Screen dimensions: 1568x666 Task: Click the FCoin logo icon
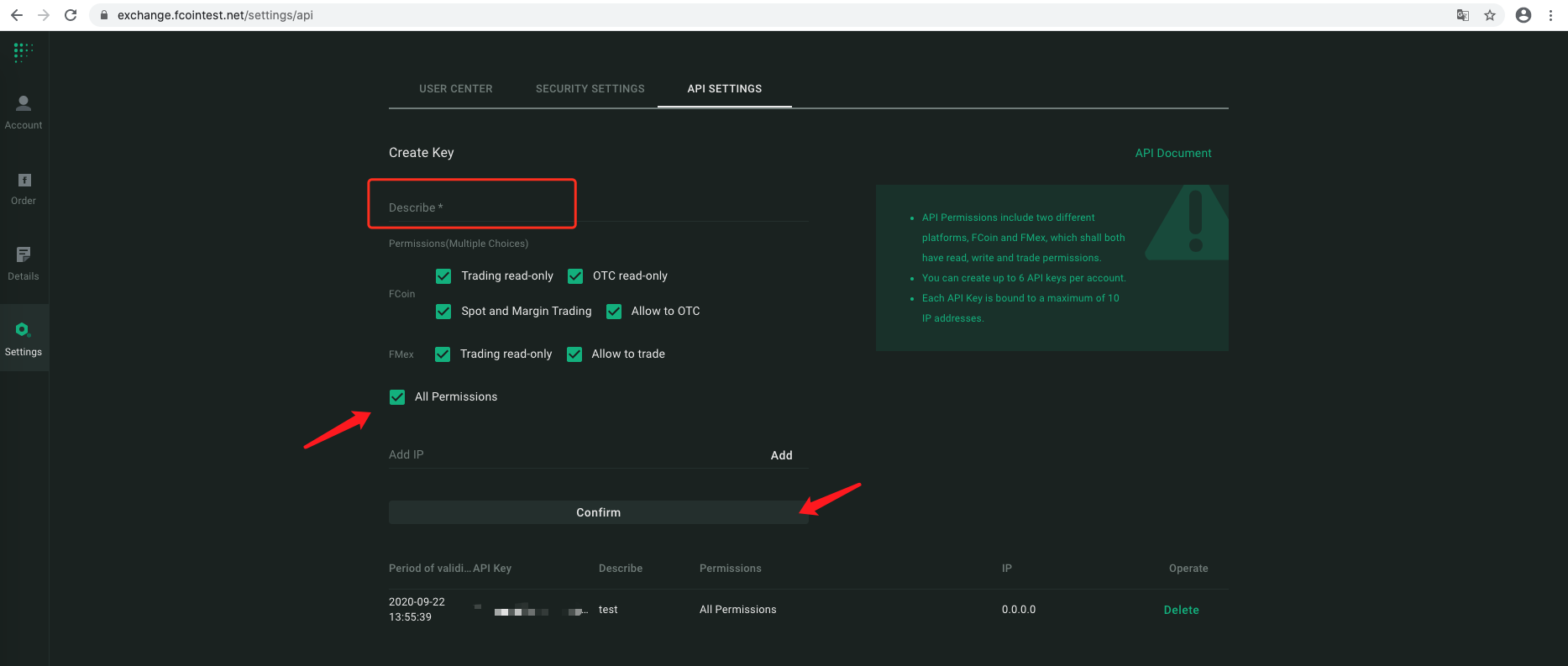click(24, 53)
